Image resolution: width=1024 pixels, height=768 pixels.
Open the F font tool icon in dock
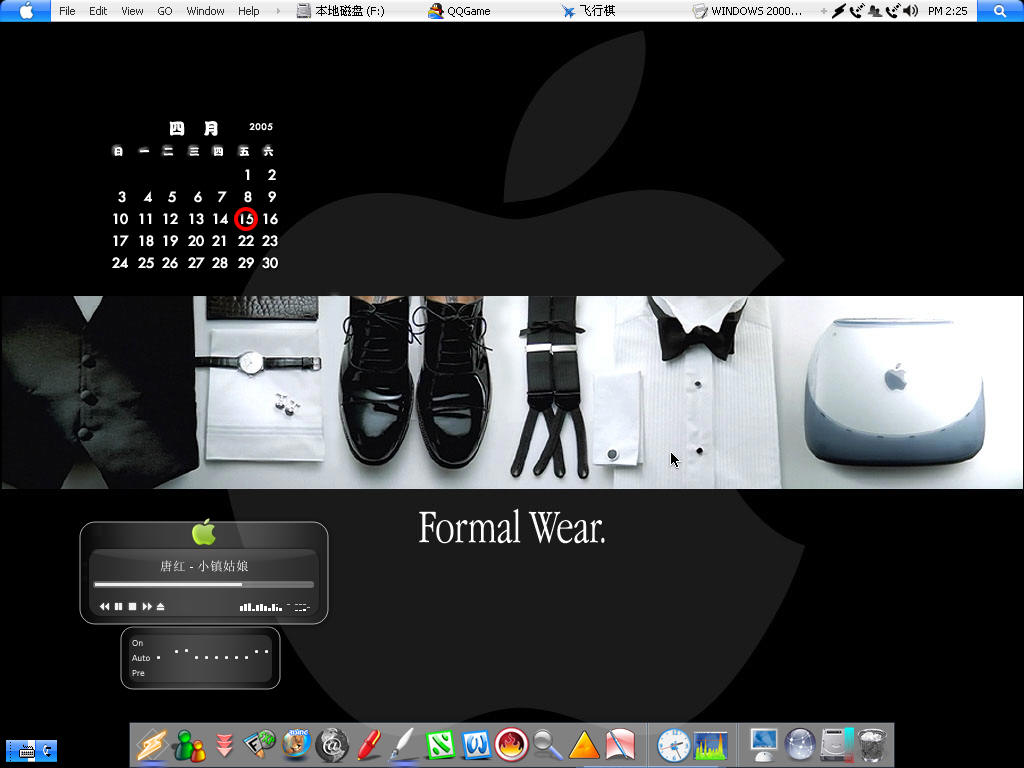(259, 744)
